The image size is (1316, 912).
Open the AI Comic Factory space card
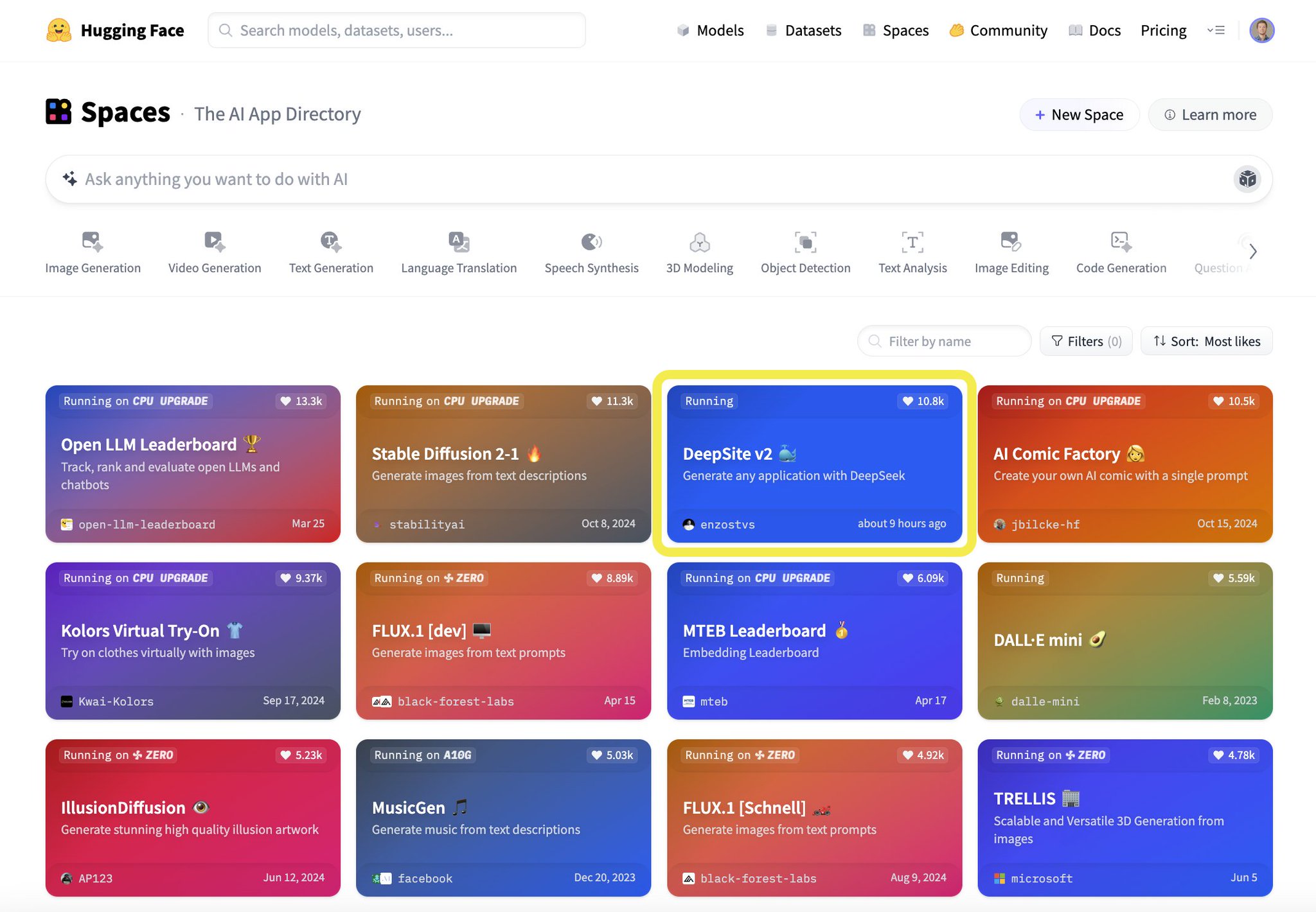click(x=1125, y=464)
